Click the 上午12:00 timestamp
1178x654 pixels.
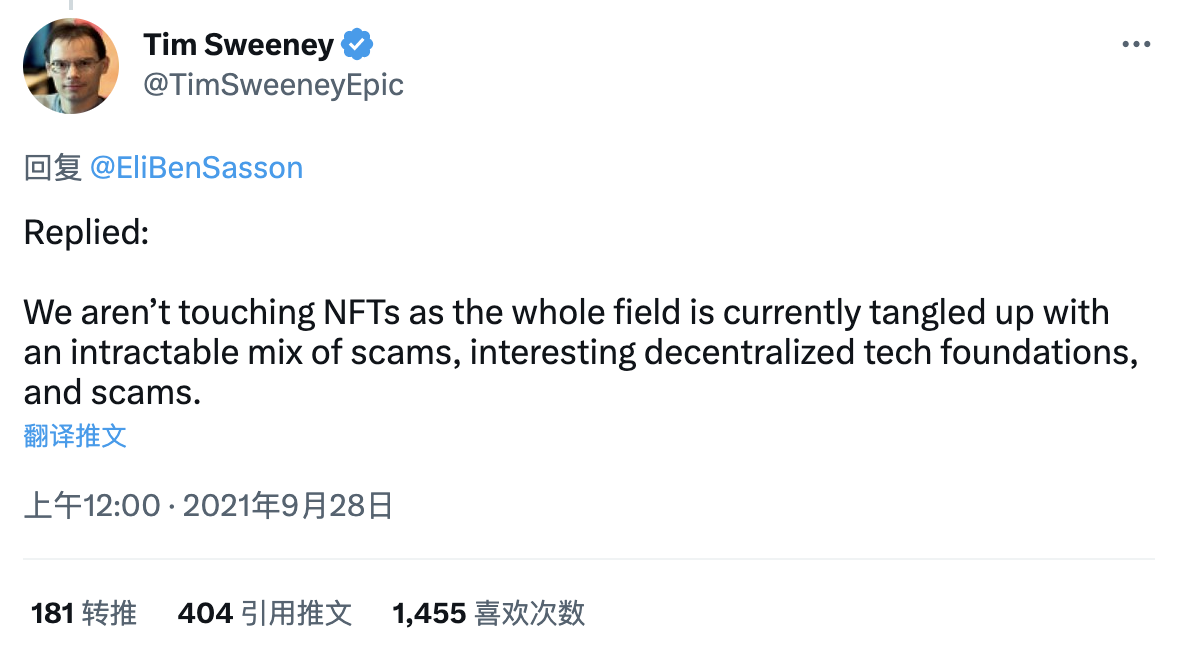pos(92,505)
